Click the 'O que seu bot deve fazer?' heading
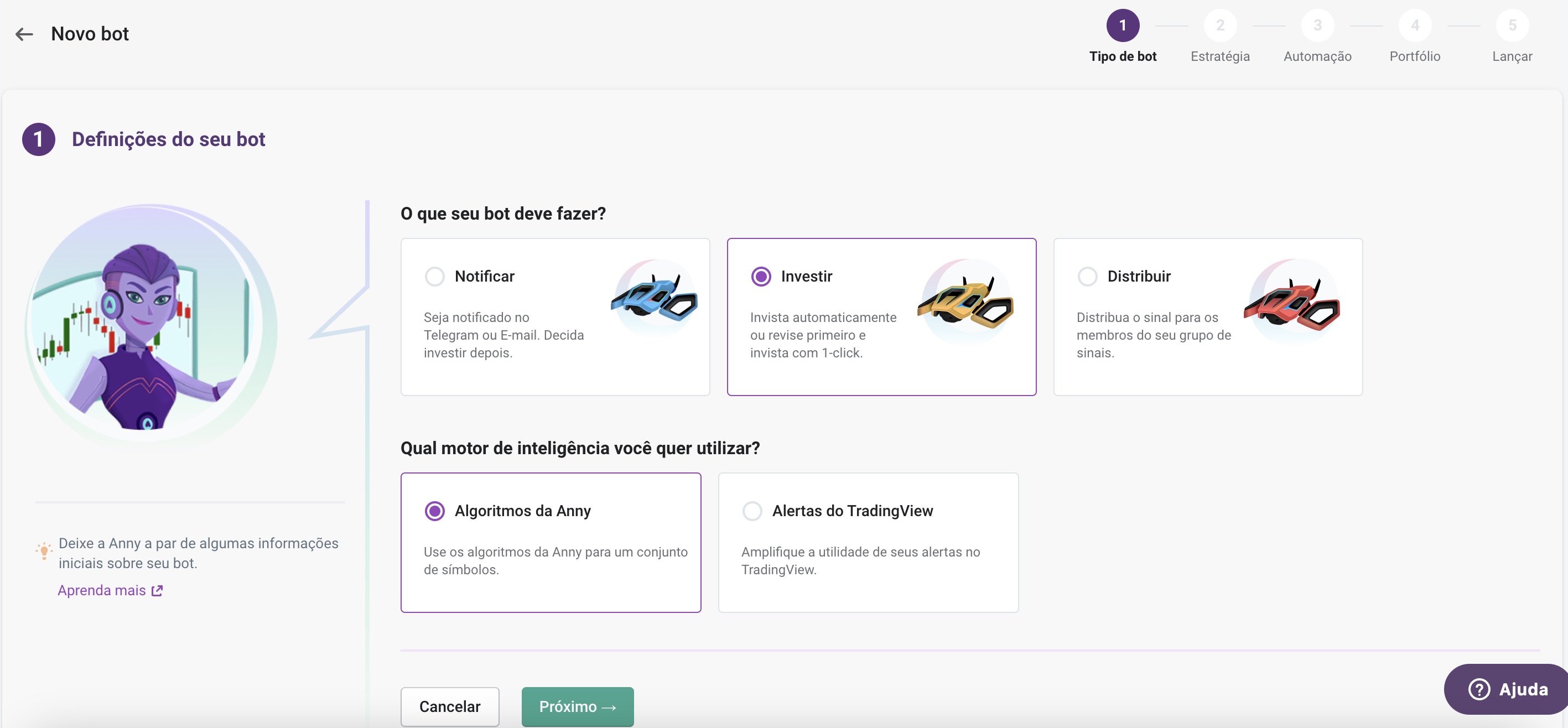The height and width of the screenshot is (728, 1568). pyautogui.click(x=503, y=214)
